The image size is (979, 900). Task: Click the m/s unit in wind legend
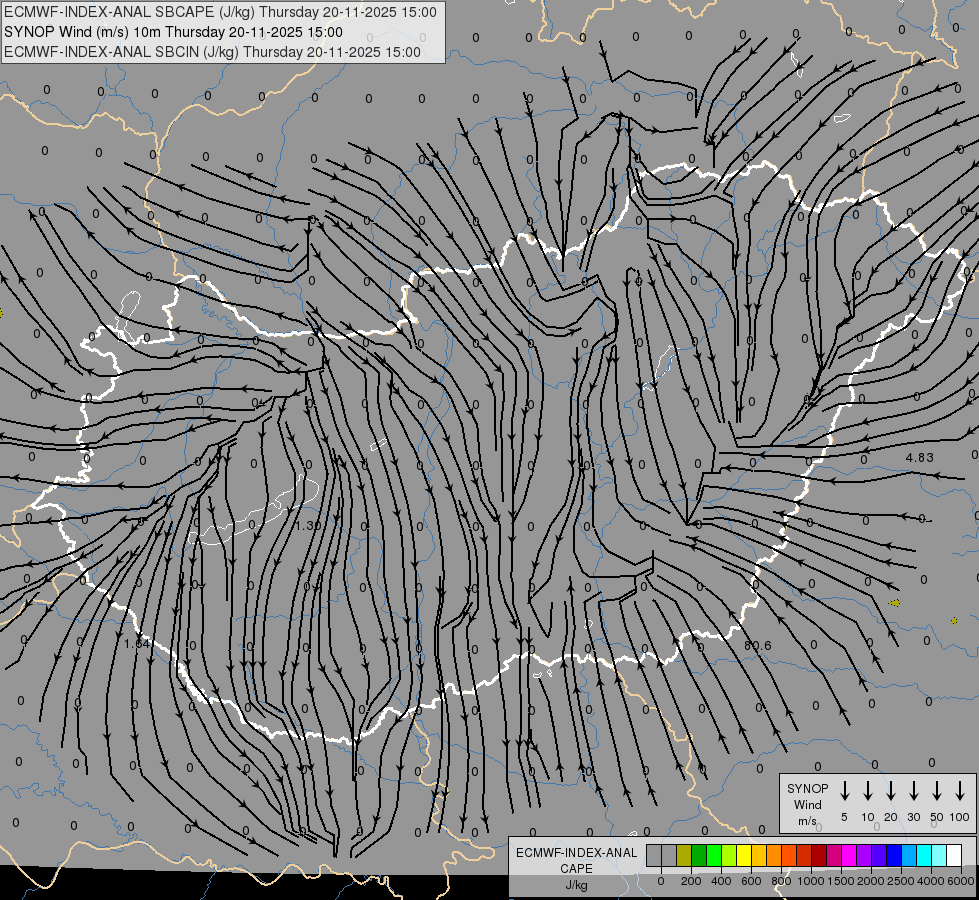tap(807, 821)
